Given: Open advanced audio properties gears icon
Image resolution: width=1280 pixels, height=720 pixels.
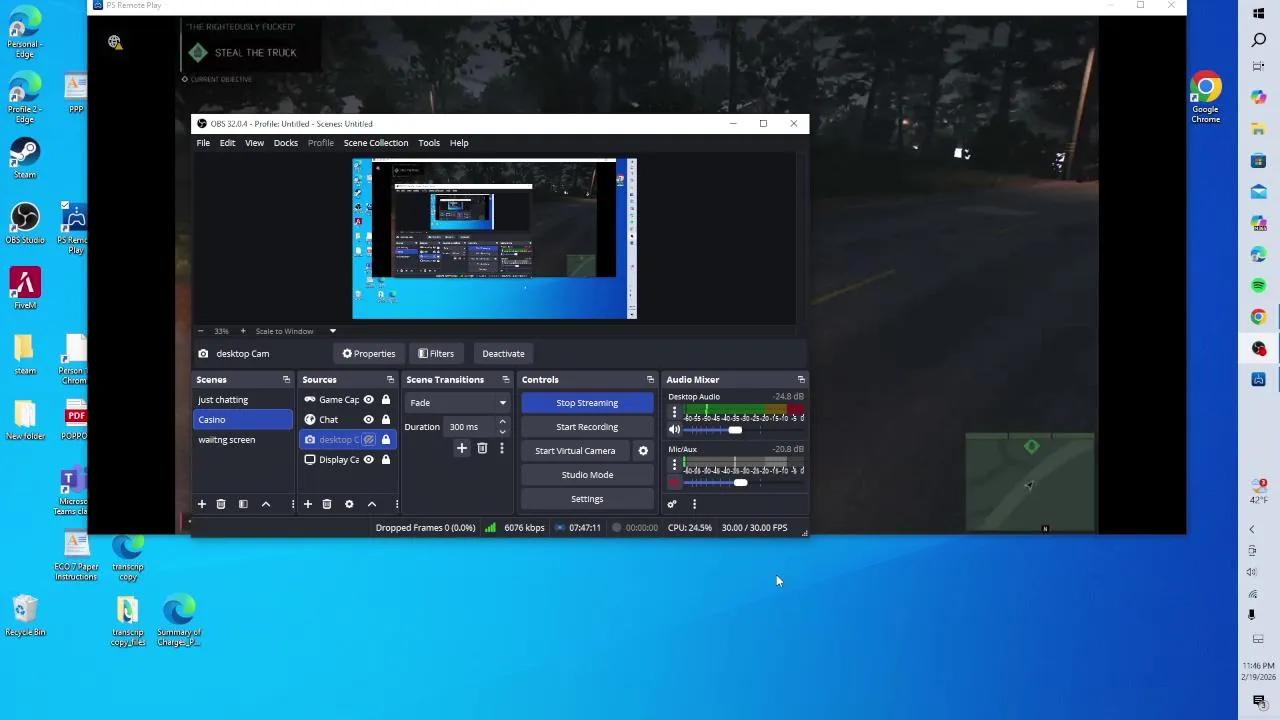Looking at the screenshot, I should (672, 504).
